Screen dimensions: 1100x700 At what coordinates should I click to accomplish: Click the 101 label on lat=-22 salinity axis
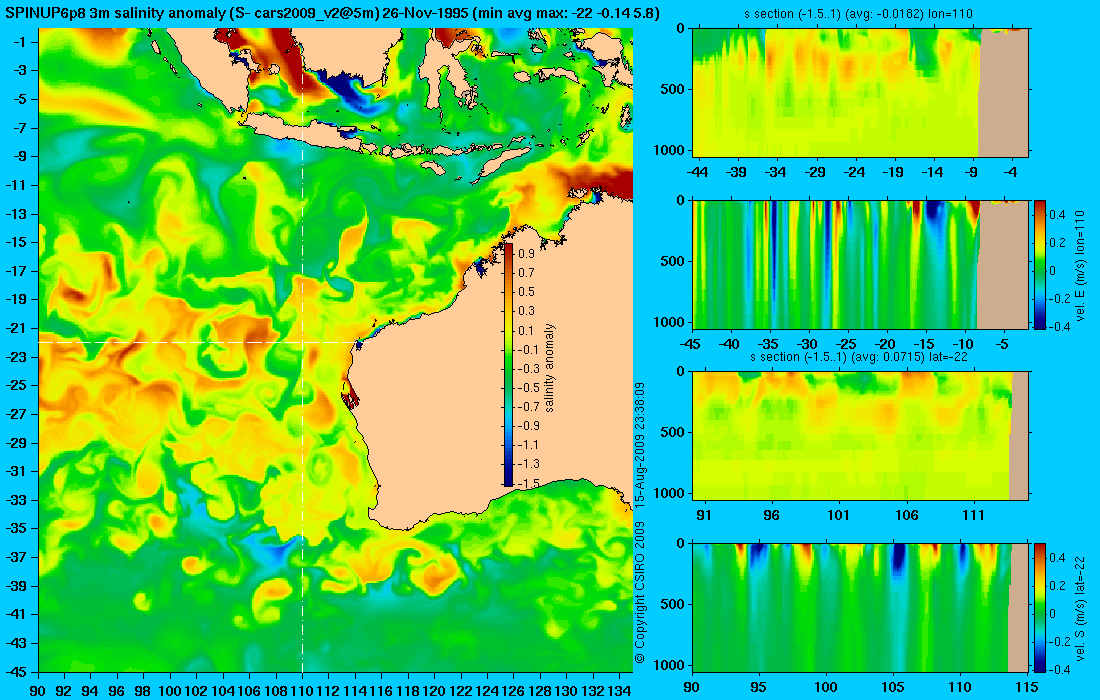[838, 516]
